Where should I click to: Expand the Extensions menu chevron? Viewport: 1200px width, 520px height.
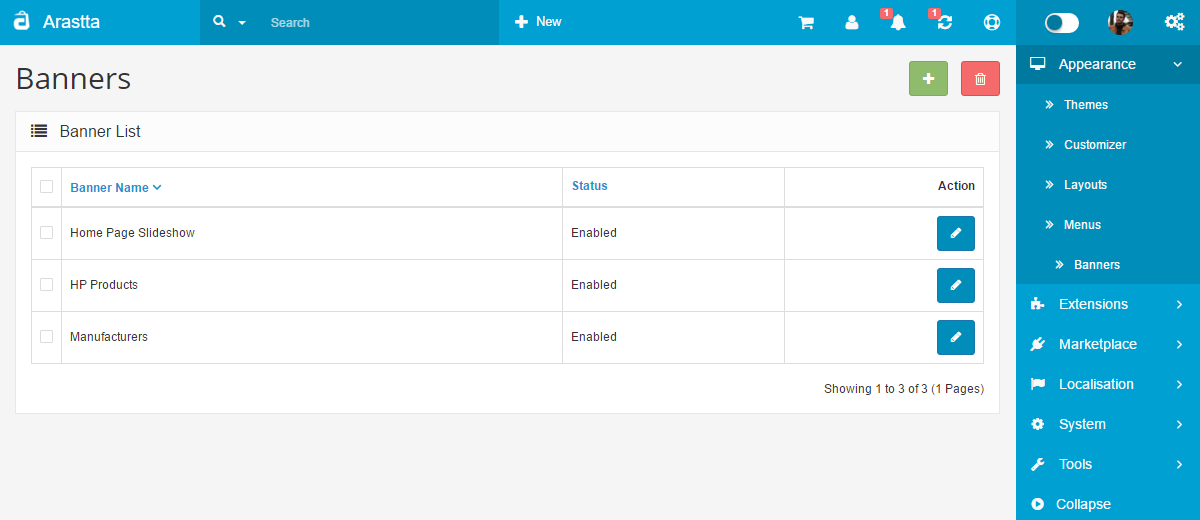pyautogui.click(x=1180, y=304)
